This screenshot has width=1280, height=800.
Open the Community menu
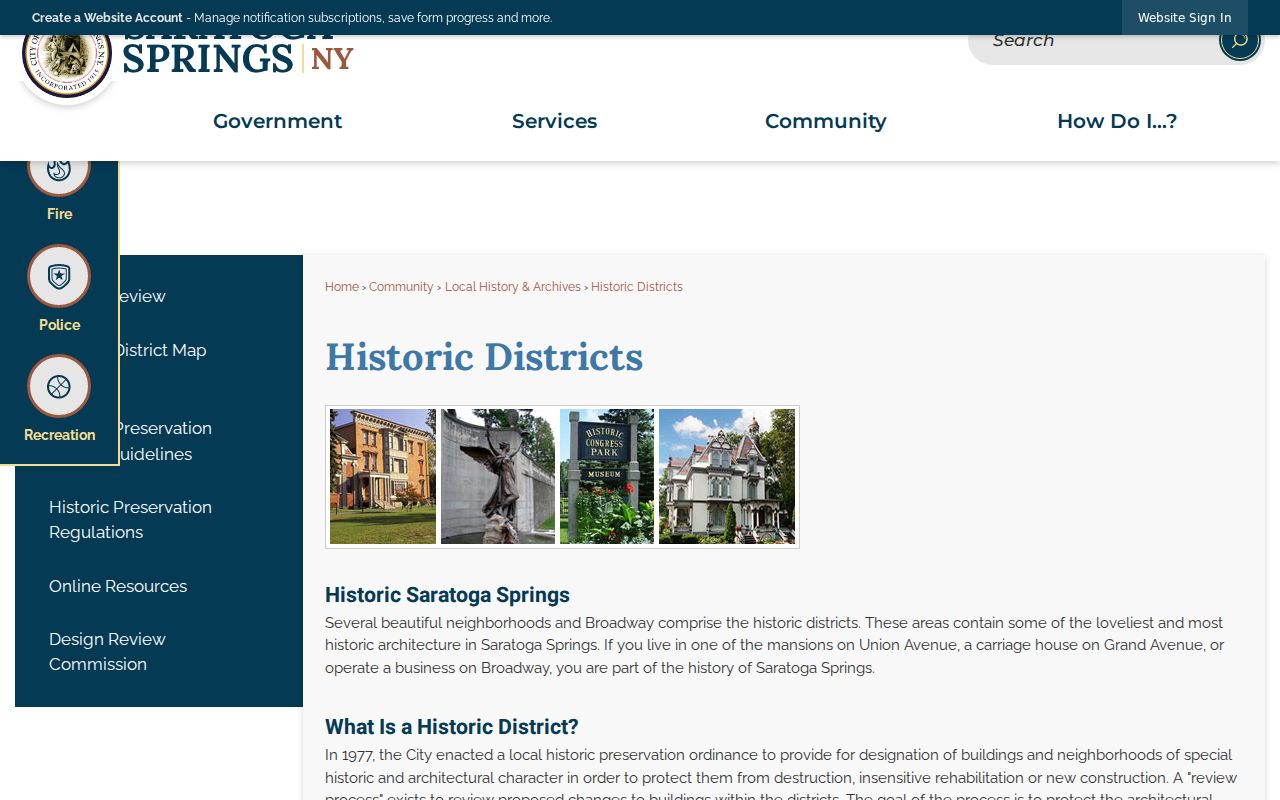coord(825,121)
